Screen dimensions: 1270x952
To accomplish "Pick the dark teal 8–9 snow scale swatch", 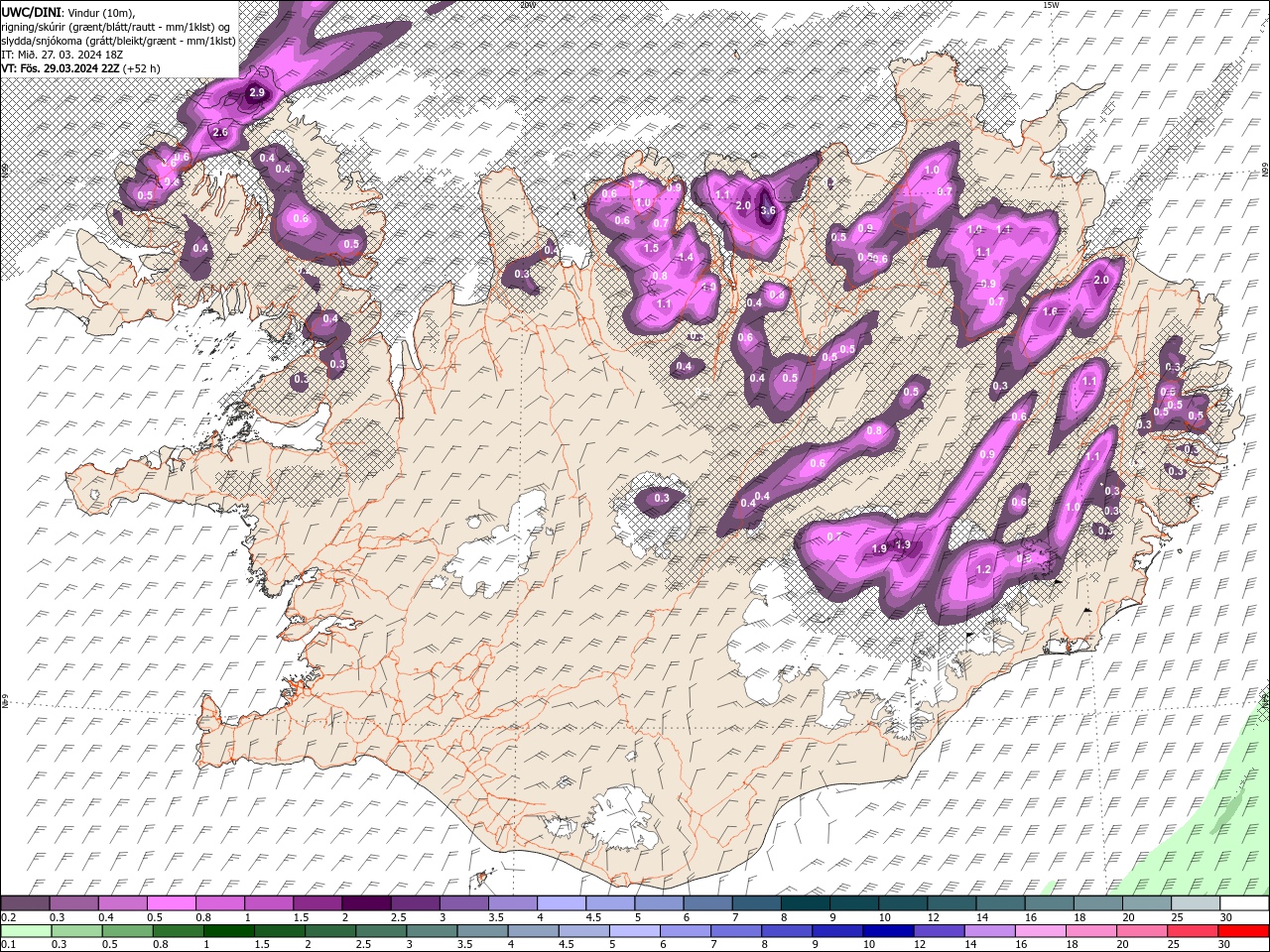I will (x=806, y=903).
